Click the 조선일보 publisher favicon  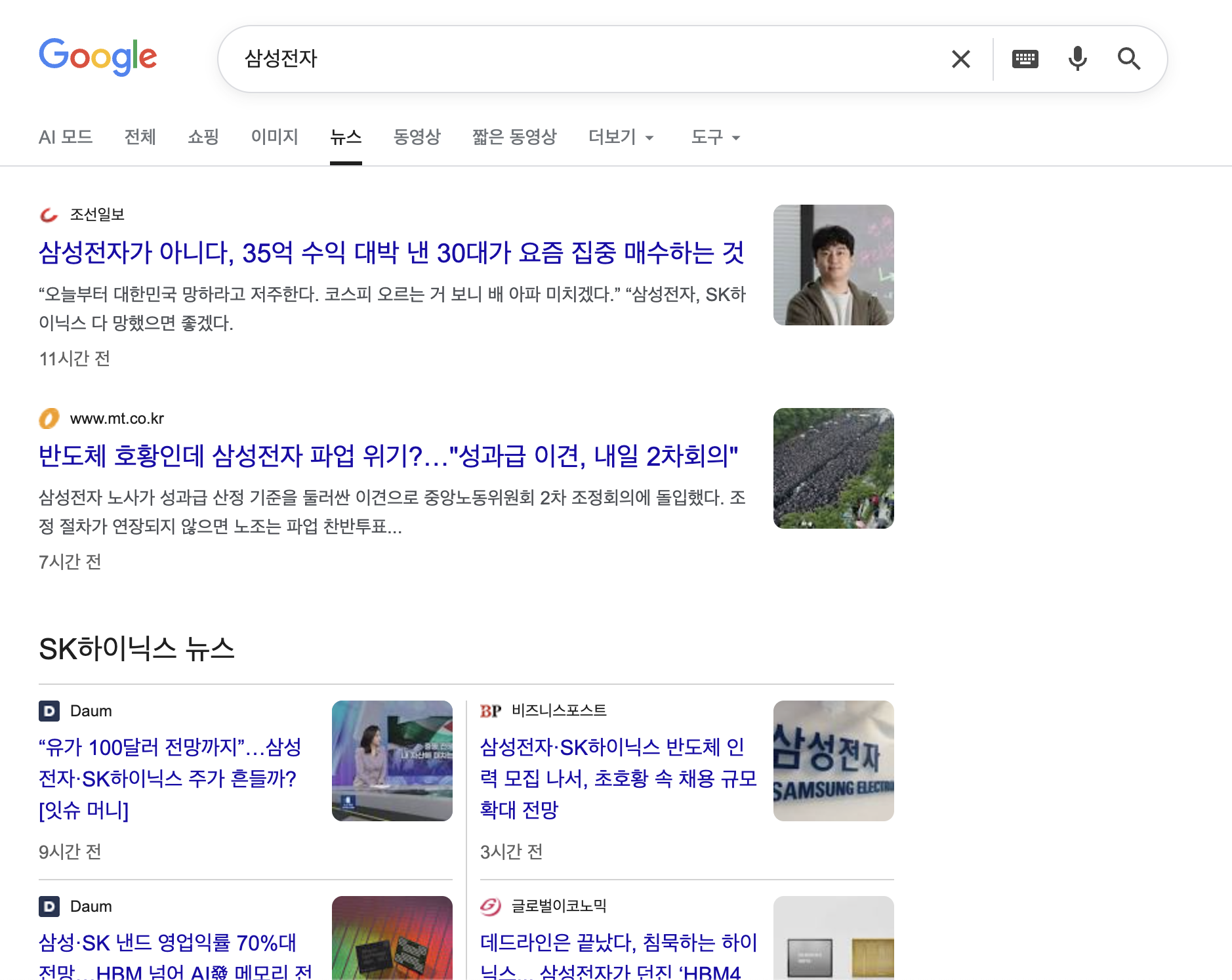[x=49, y=214]
